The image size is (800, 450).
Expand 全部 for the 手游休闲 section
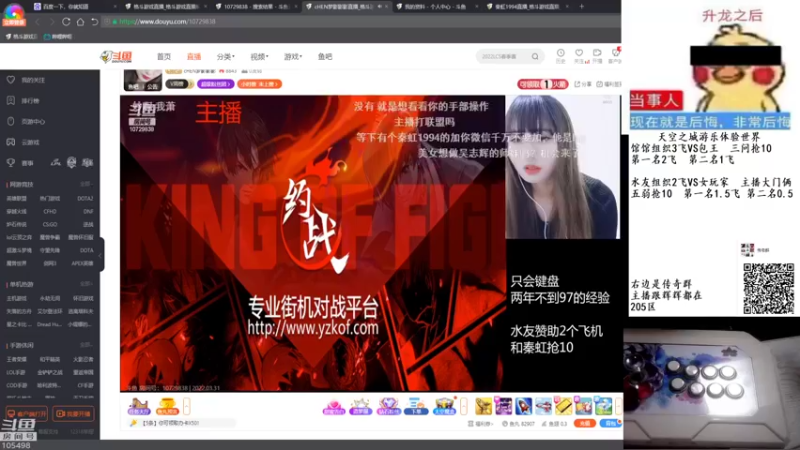86,345
